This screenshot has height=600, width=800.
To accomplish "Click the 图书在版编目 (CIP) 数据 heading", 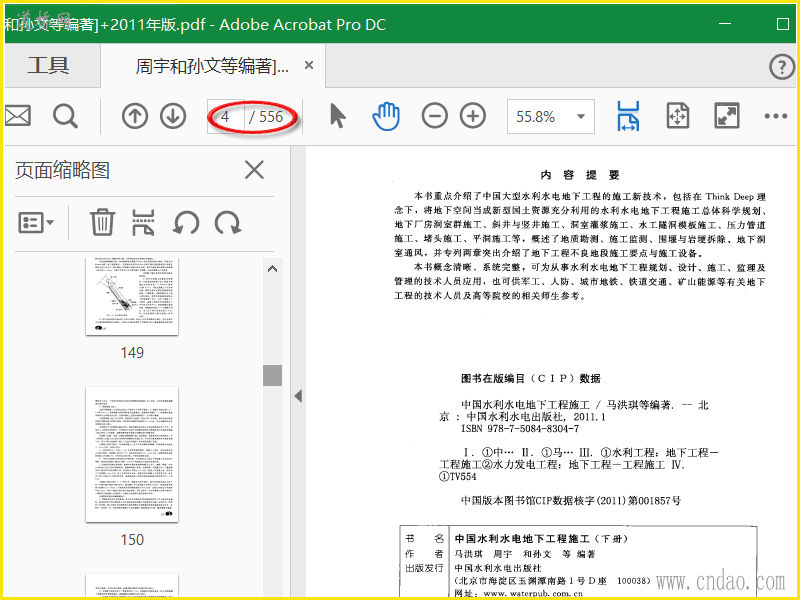I will pyautogui.click(x=531, y=379).
